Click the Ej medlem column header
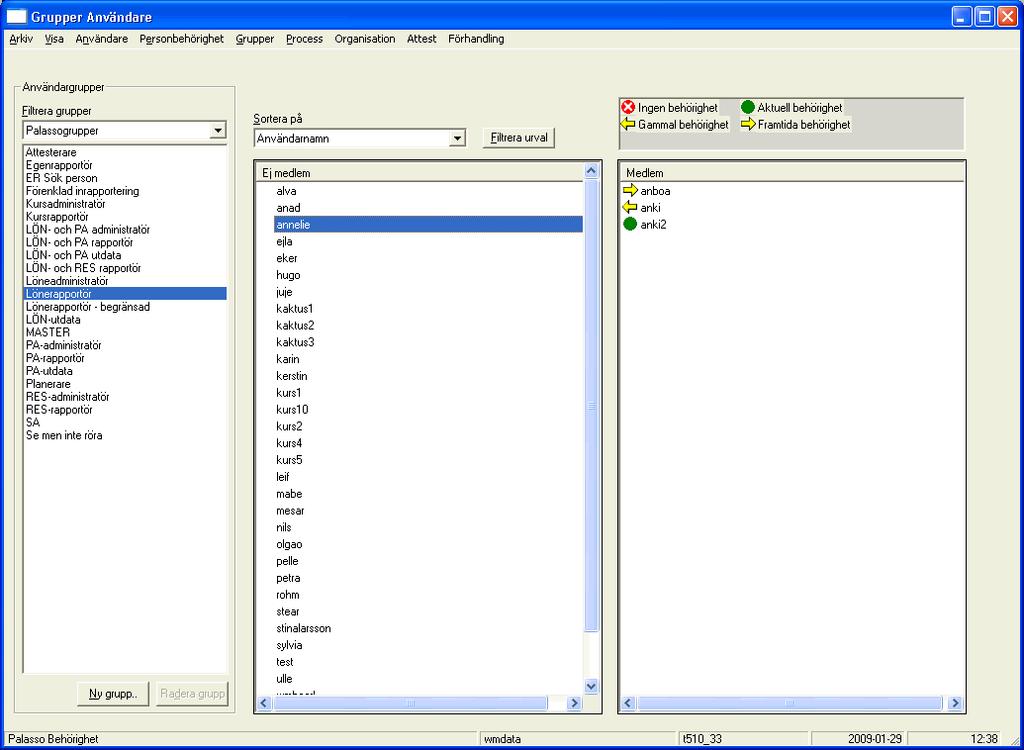The width and height of the screenshot is (1024, 750). point(419,172)
